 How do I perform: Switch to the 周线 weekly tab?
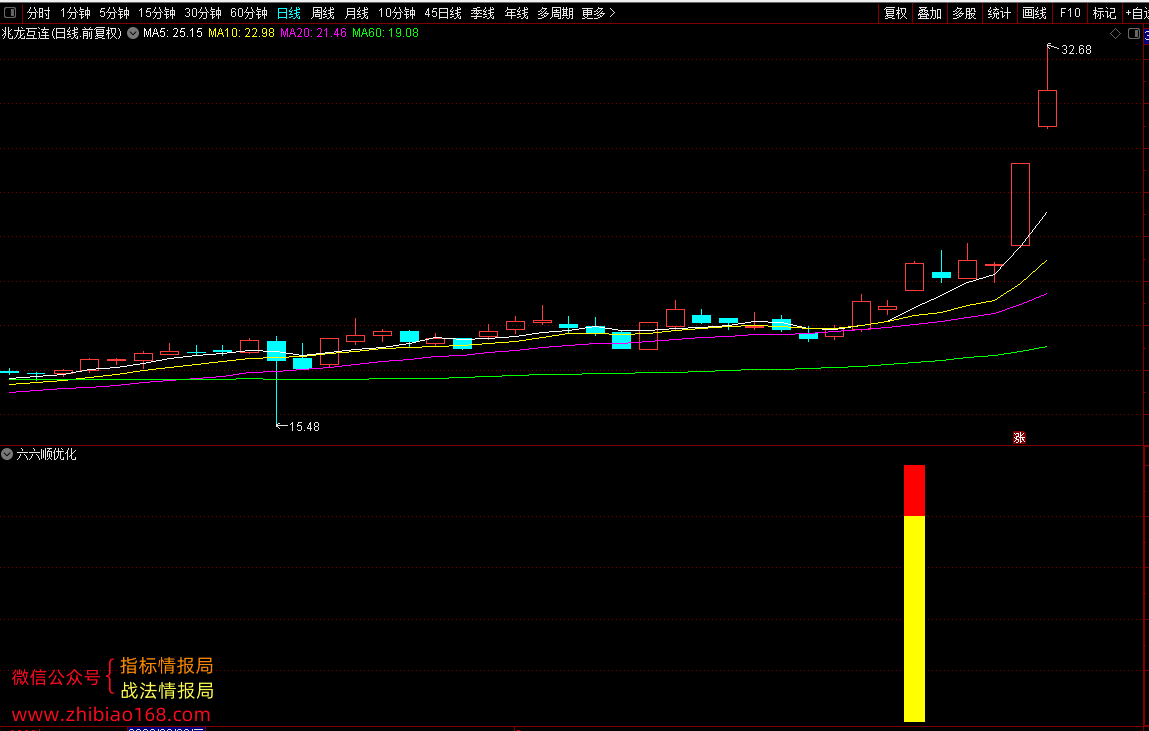point(322,13)
